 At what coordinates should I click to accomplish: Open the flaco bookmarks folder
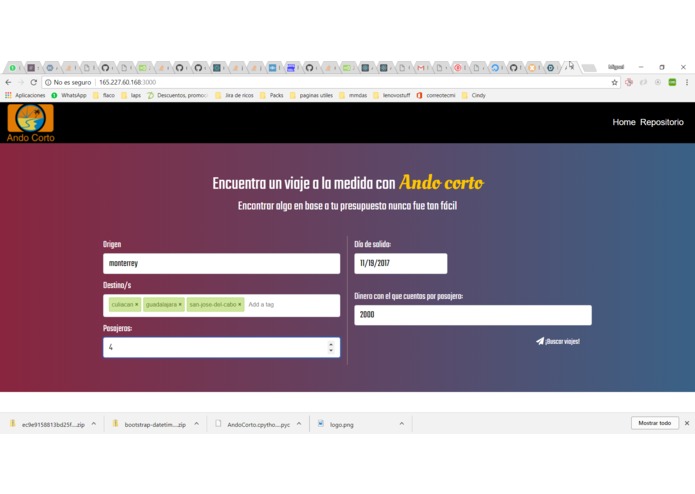pyautogui.click(x=104, y=95)
